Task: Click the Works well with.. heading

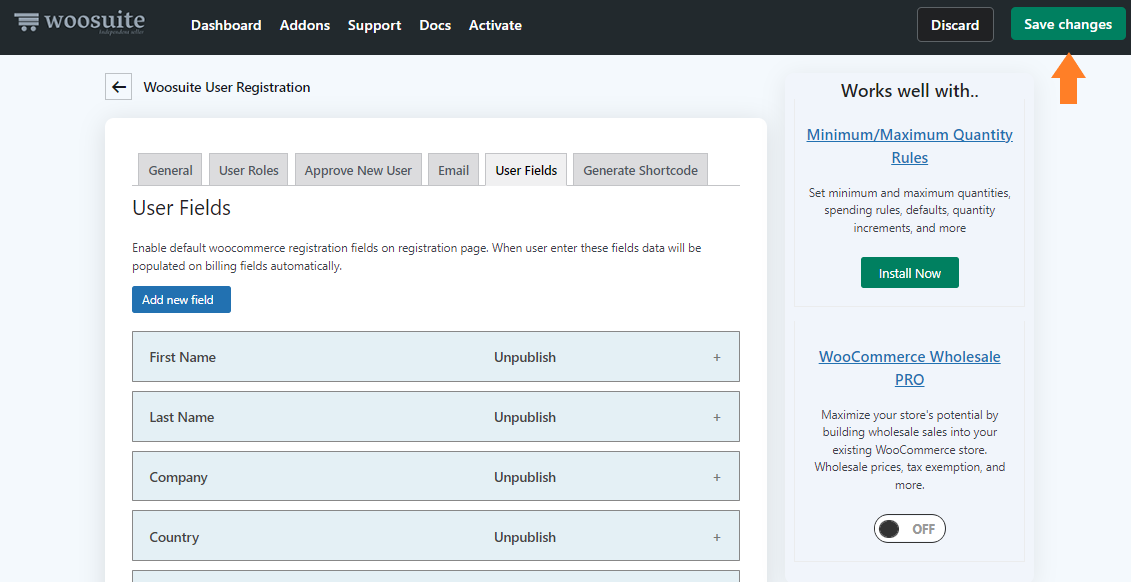Action: (x=910, y=91)
